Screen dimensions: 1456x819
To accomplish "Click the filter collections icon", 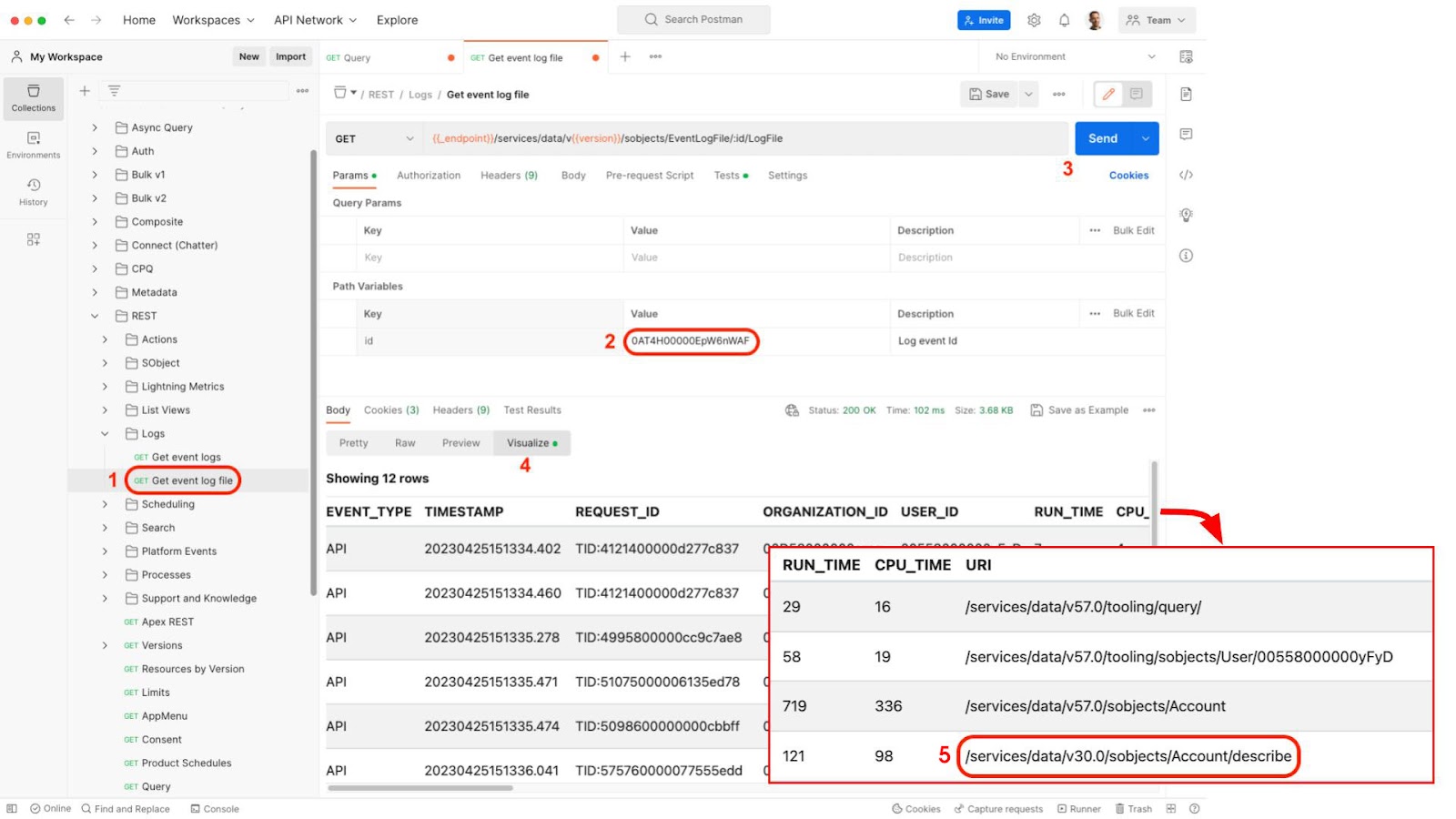I will (x=114, y=91).
